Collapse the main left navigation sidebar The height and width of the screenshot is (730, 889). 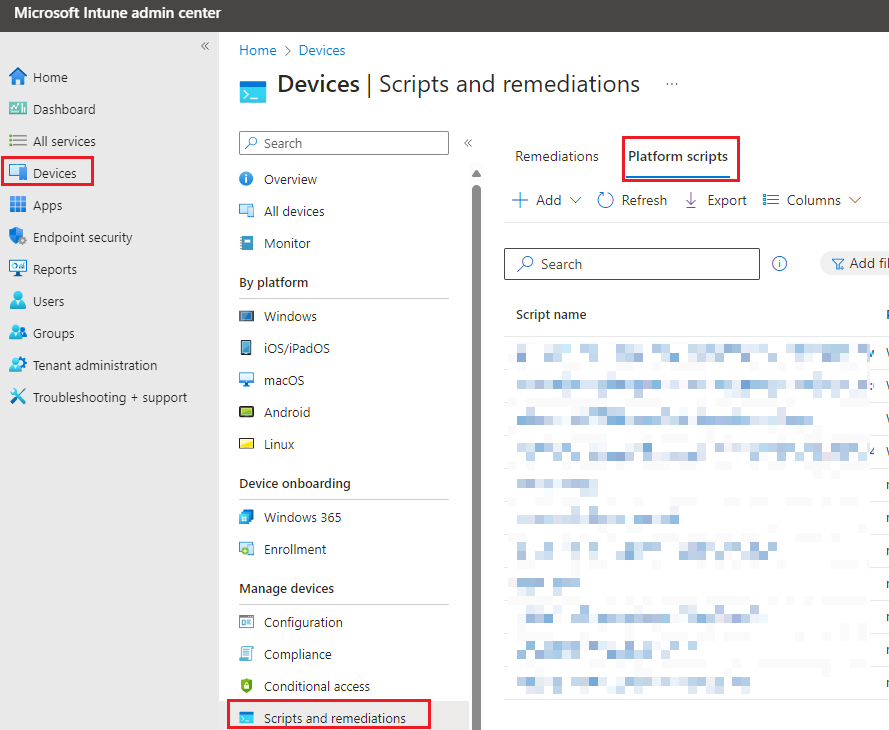205,46
